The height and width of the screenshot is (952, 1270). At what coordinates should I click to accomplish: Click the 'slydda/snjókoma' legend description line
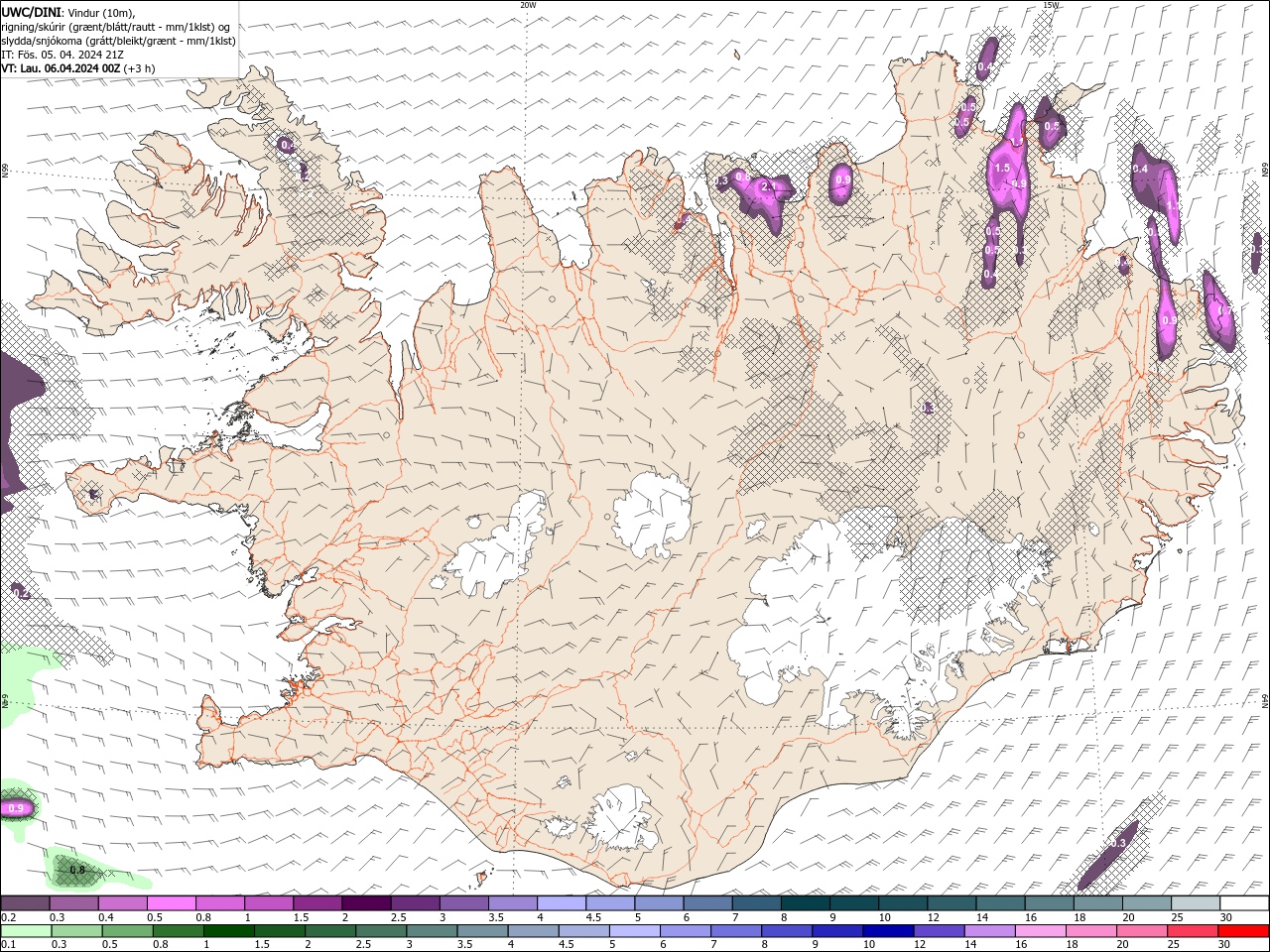[118, 41]
